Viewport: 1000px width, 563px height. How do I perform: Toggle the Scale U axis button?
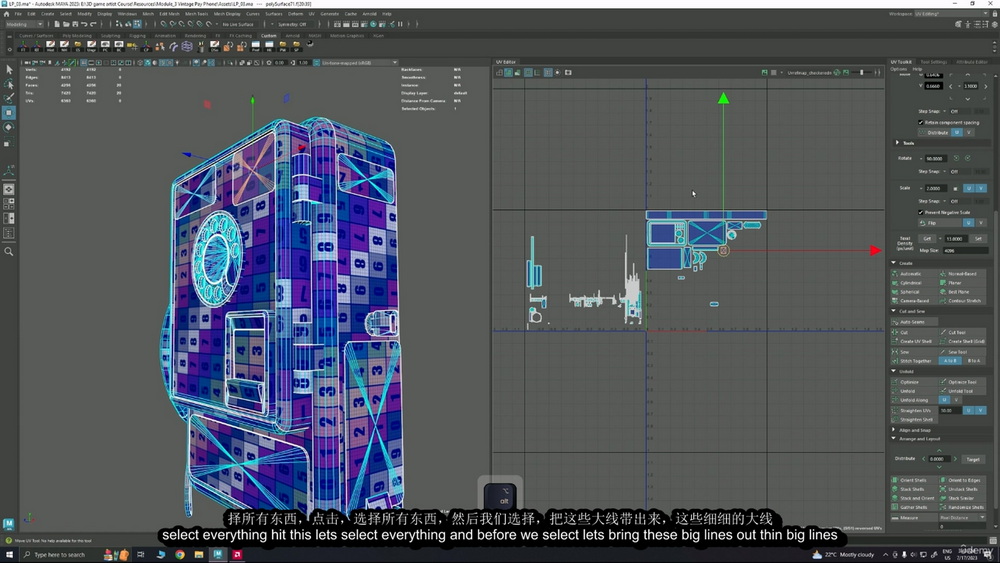coord(969,188)
